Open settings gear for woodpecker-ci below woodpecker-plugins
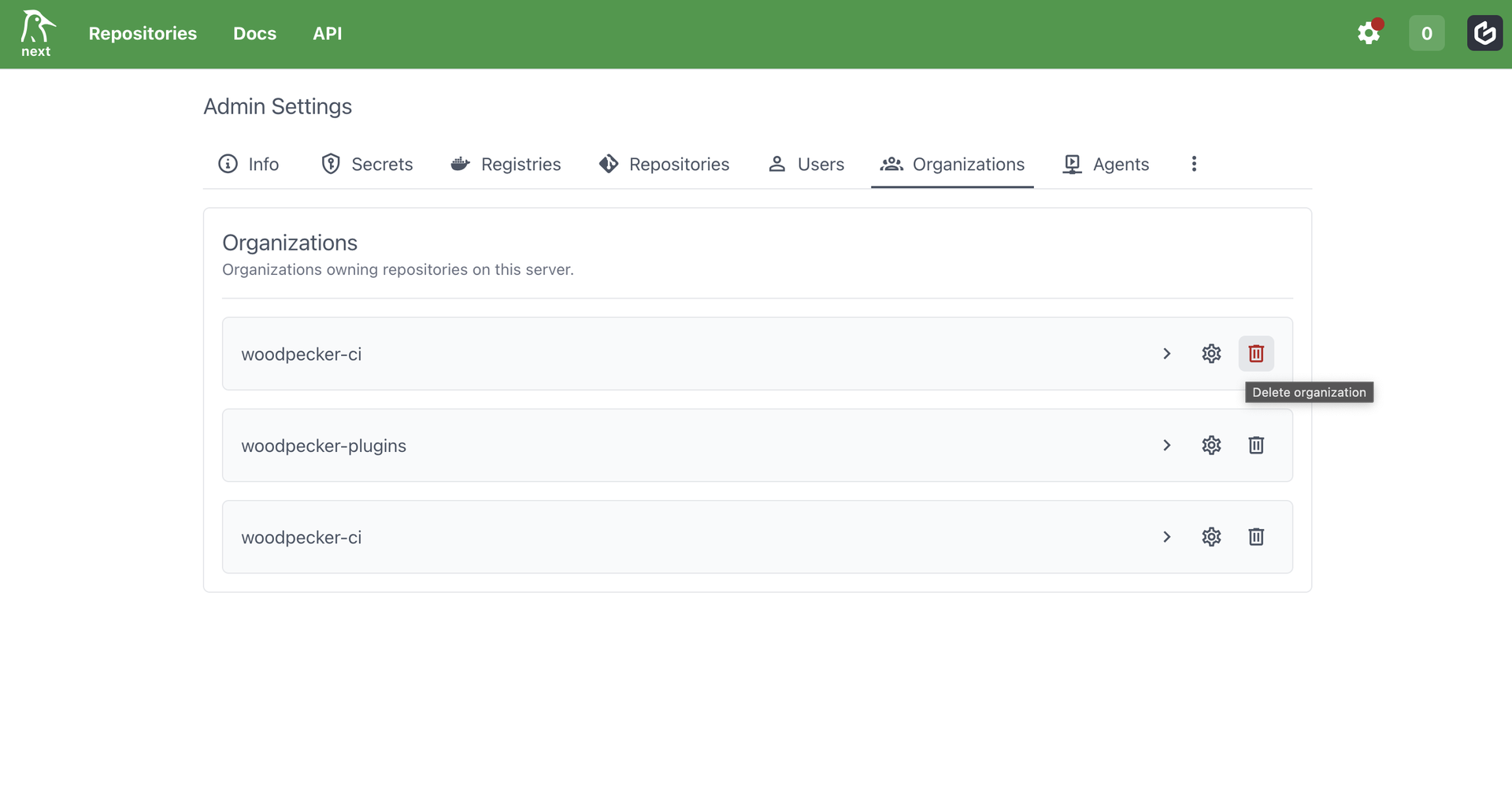This screenshot has width=1512, height=800. pyautogui.click(x=1211, y=537)
